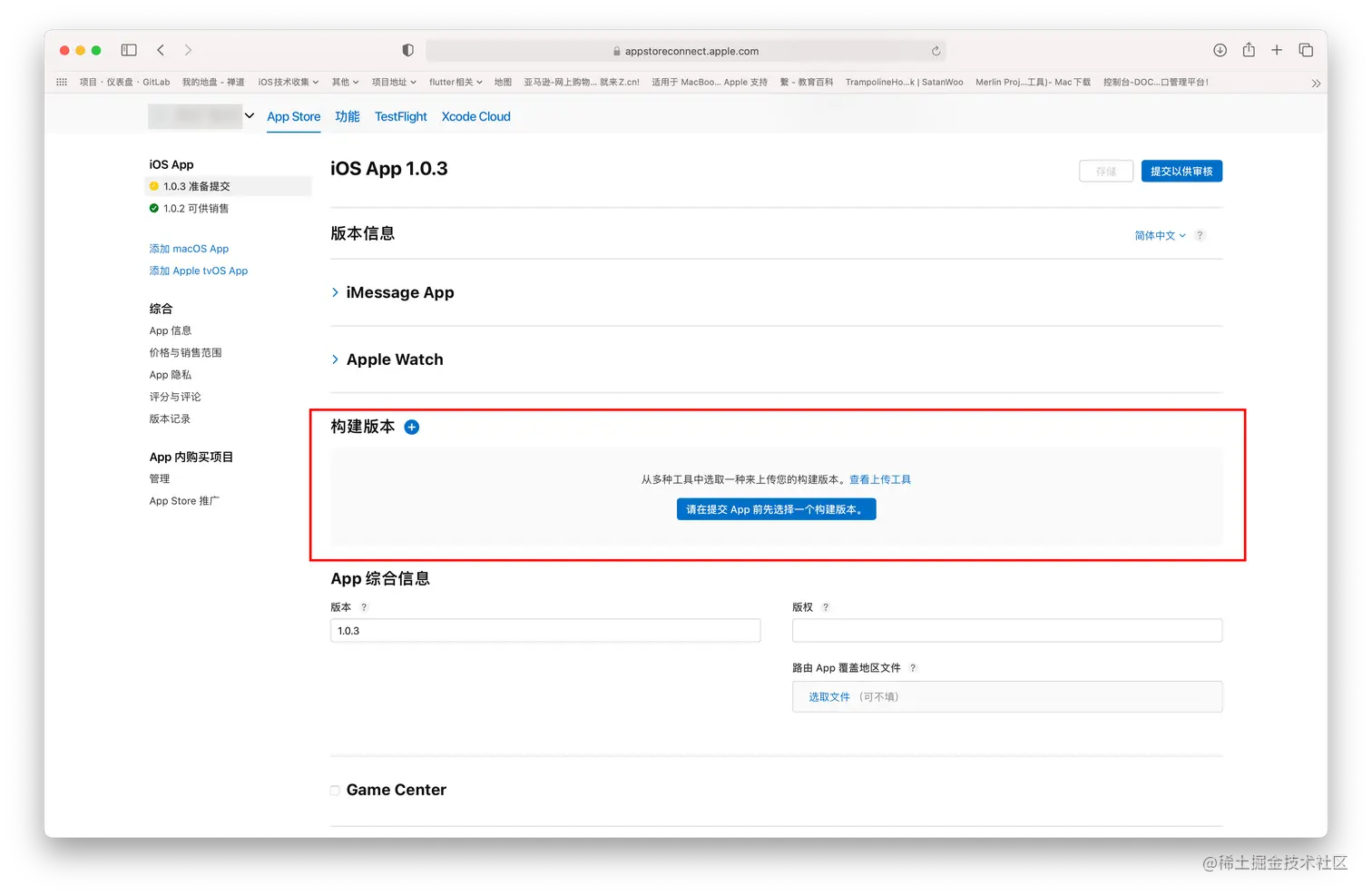Image resolution: width=1372 pixels, height=896 pixels.
Task: Click 提交以供审核 button
Action: pyautogui.click(x=1181, y=171)
